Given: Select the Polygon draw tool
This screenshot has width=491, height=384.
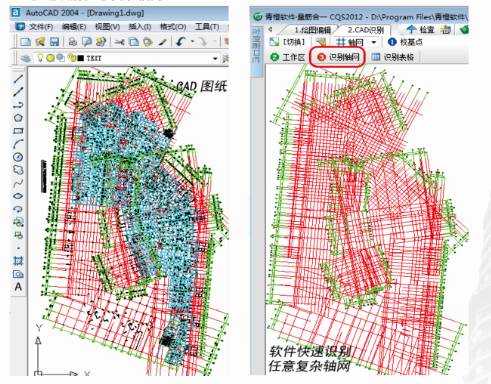Looking at the screenshot, I should [x=18, y=117].
